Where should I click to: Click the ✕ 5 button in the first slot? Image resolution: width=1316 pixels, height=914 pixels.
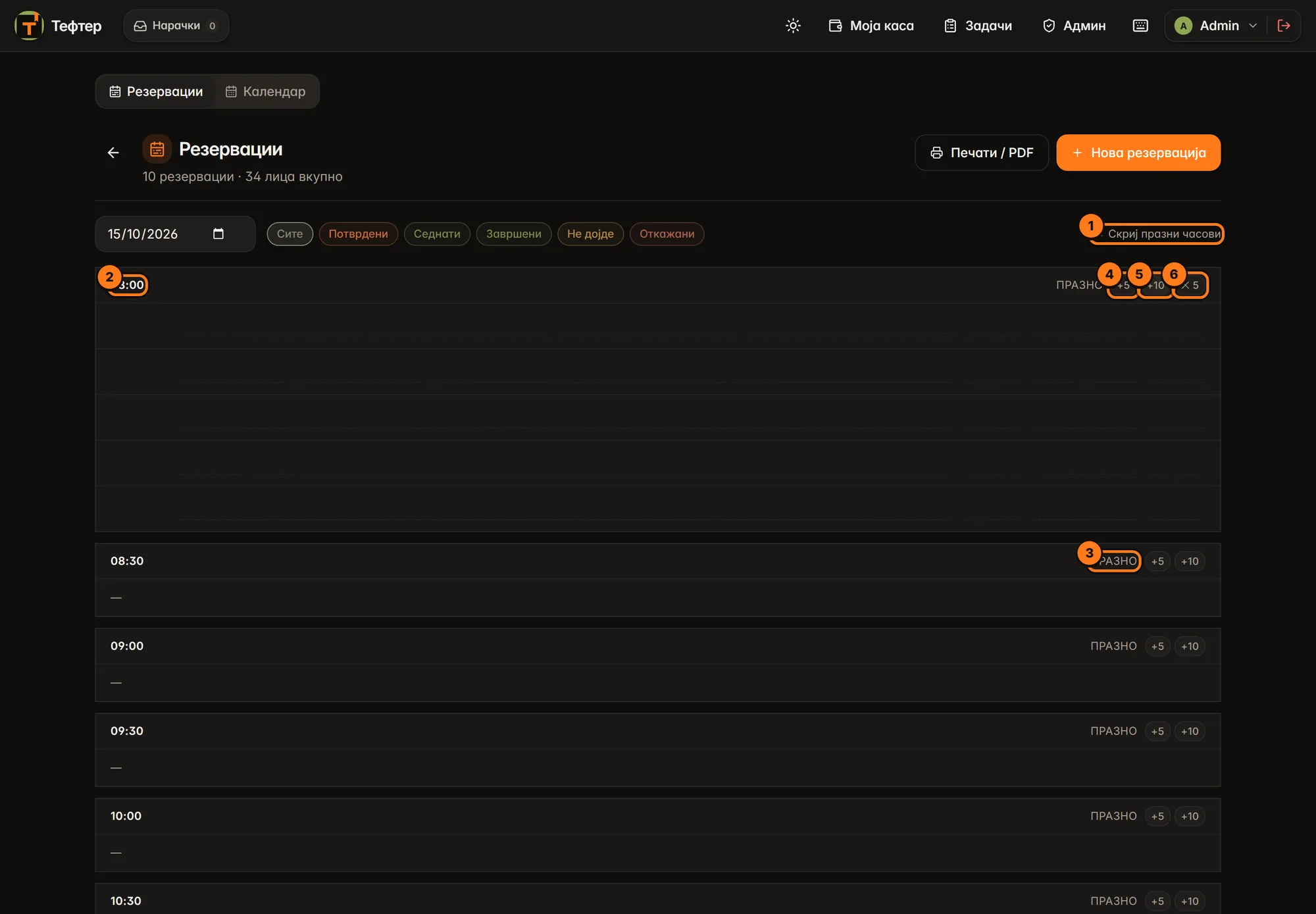[x=1190, y=285]
